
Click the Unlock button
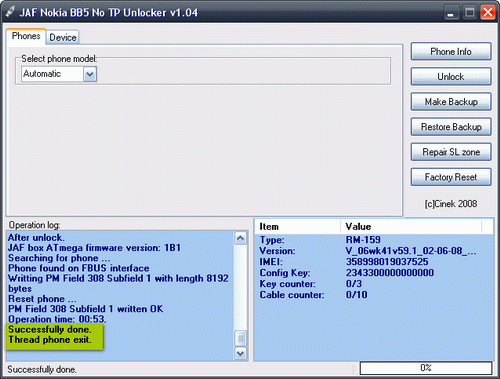[451, 77]
